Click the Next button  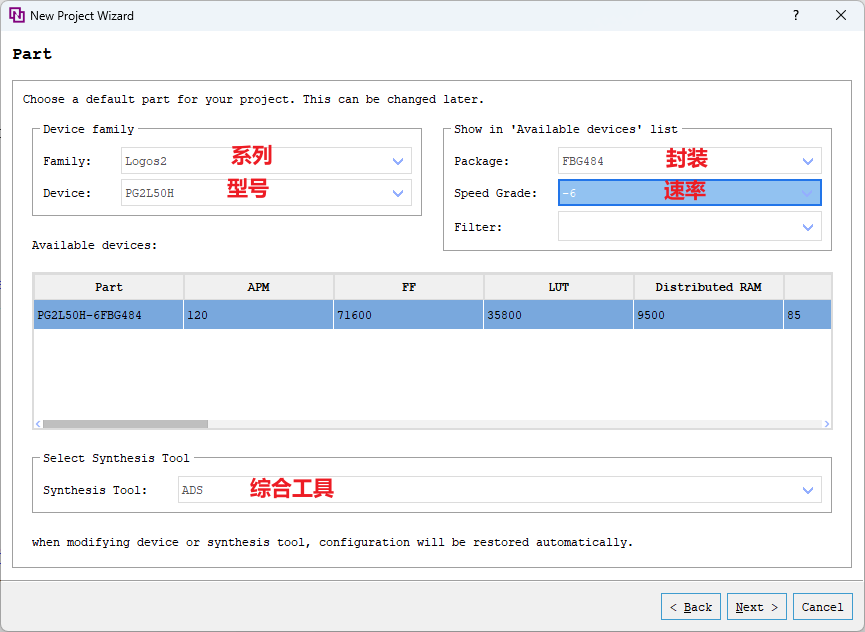coord(756,606)
